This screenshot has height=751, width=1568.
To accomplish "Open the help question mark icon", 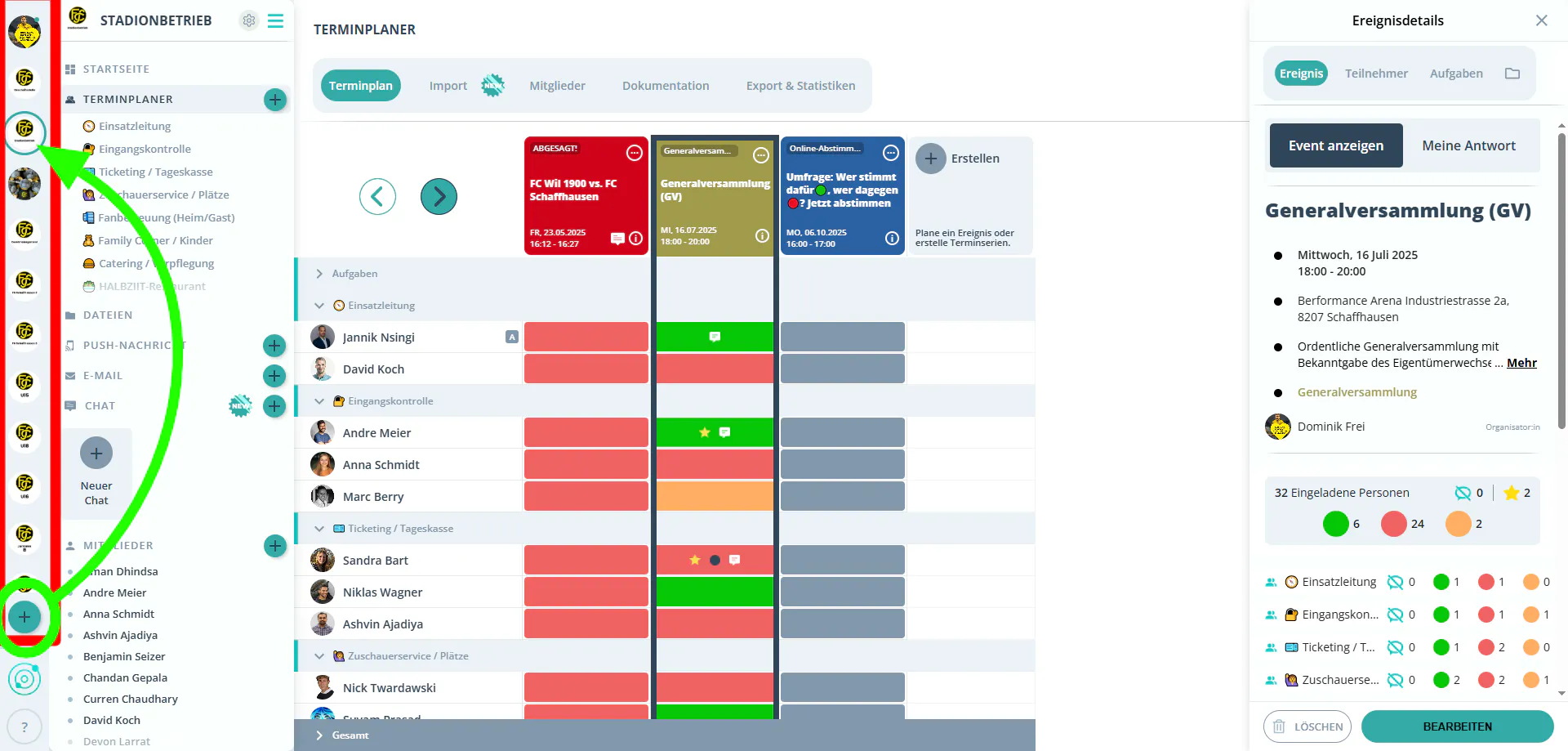I will click(x=24, y=726).
